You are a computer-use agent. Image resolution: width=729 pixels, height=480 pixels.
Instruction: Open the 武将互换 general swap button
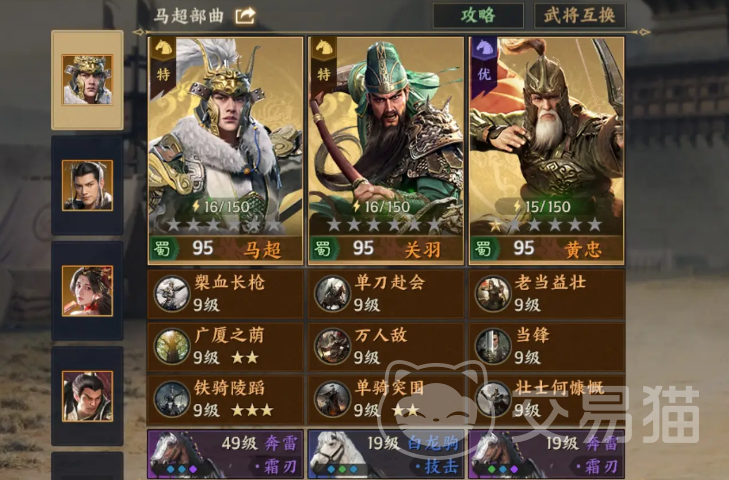[580, 16]
